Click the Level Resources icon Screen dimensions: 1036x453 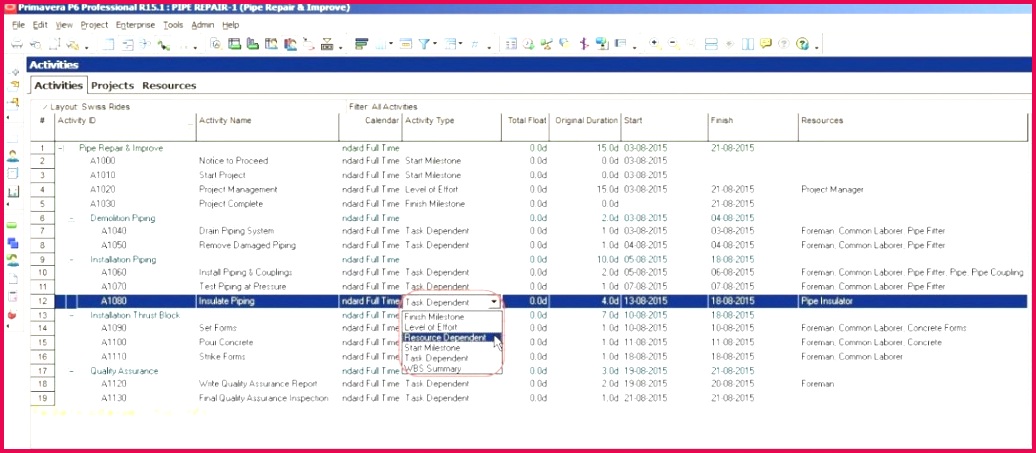tap(546, 44)
